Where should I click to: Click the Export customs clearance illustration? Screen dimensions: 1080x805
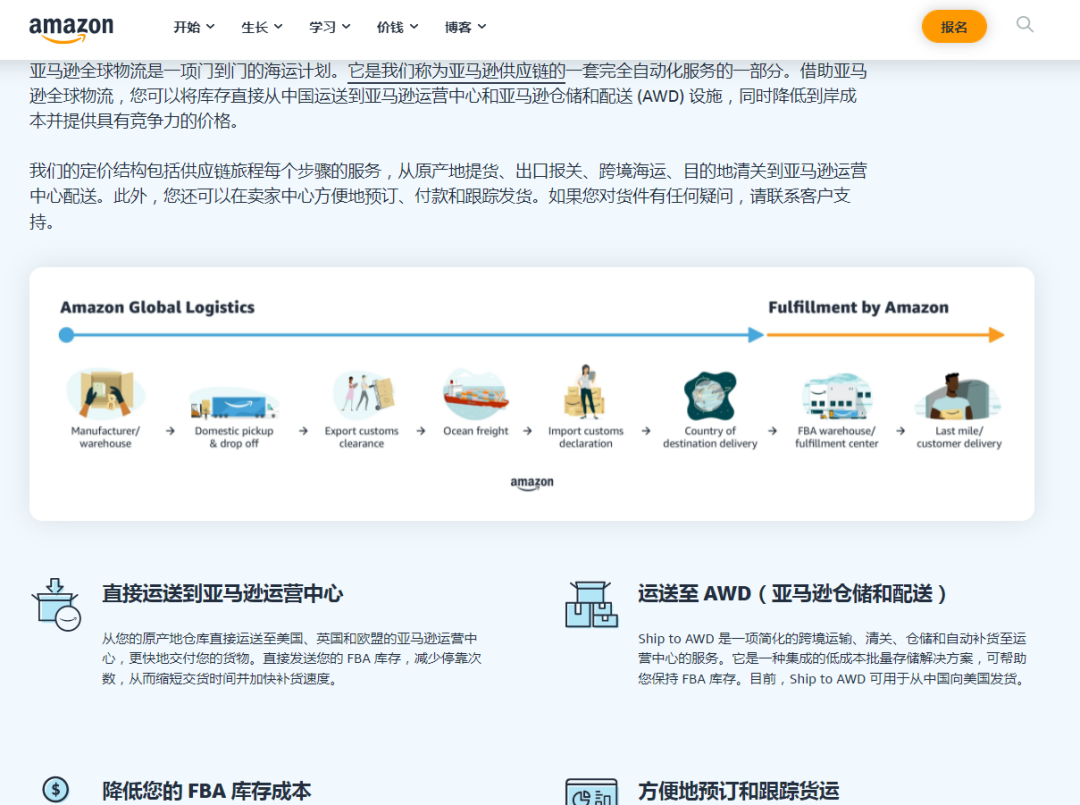pos(363,393)
